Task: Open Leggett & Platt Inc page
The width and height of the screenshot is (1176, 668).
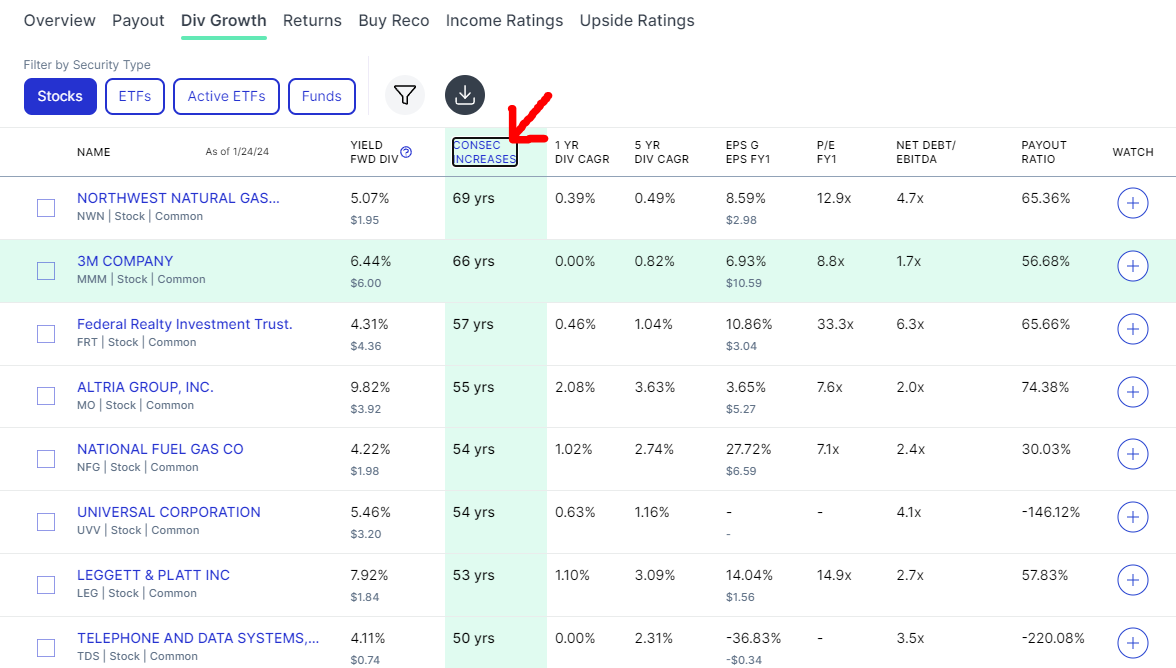Action: point(153,575)
